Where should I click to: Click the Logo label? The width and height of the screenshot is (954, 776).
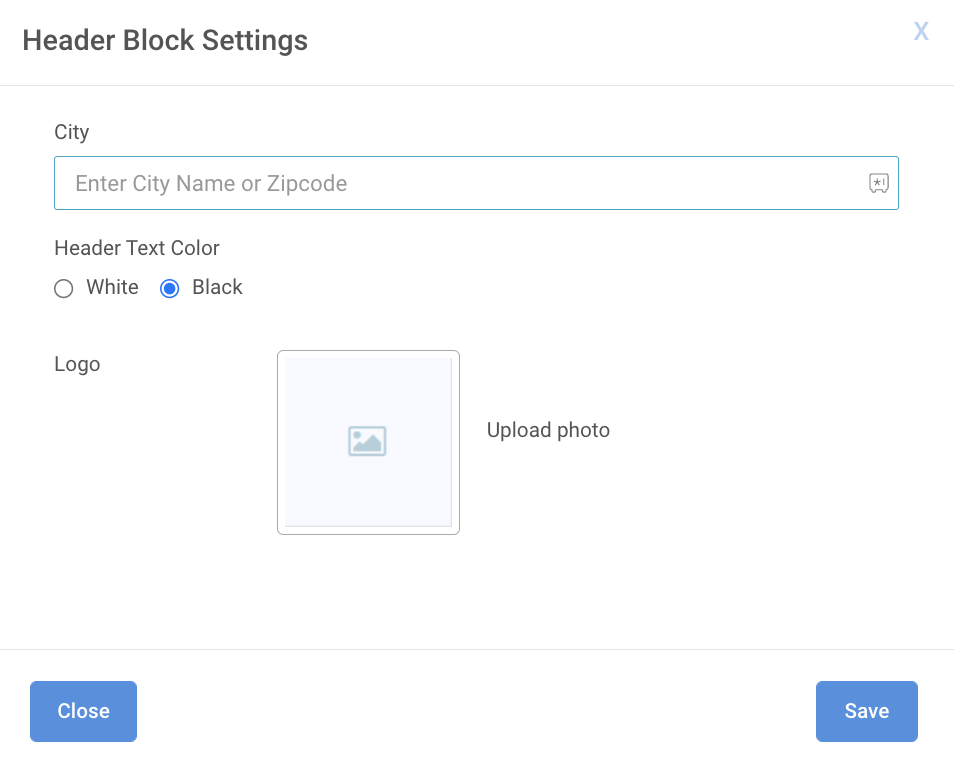pyautogui.click(x=77, y=365)
